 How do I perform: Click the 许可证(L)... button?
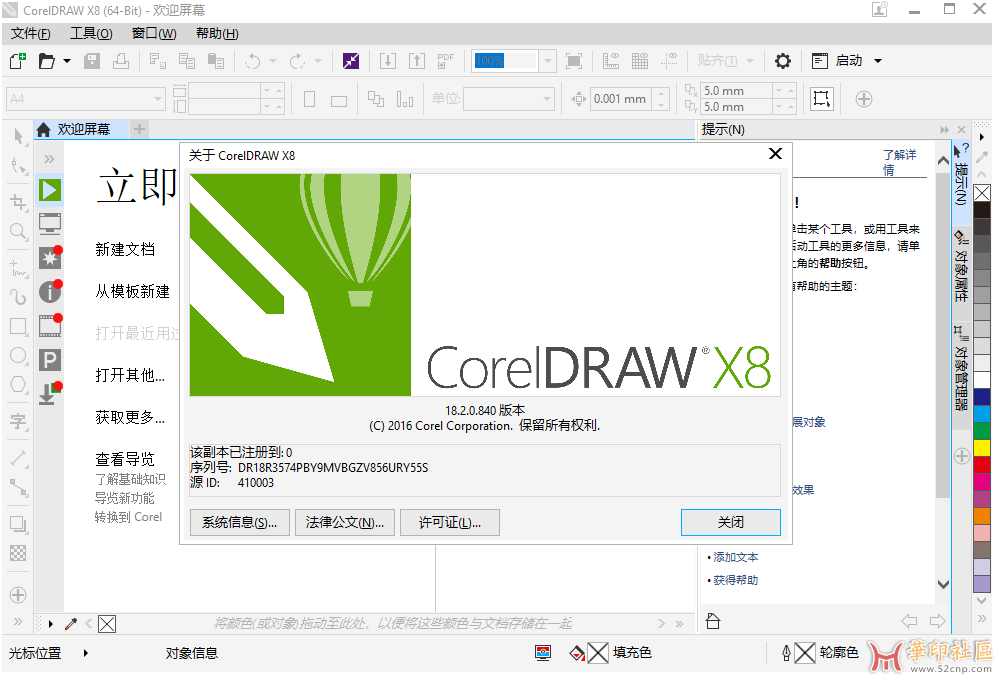(x=450, y=523)
